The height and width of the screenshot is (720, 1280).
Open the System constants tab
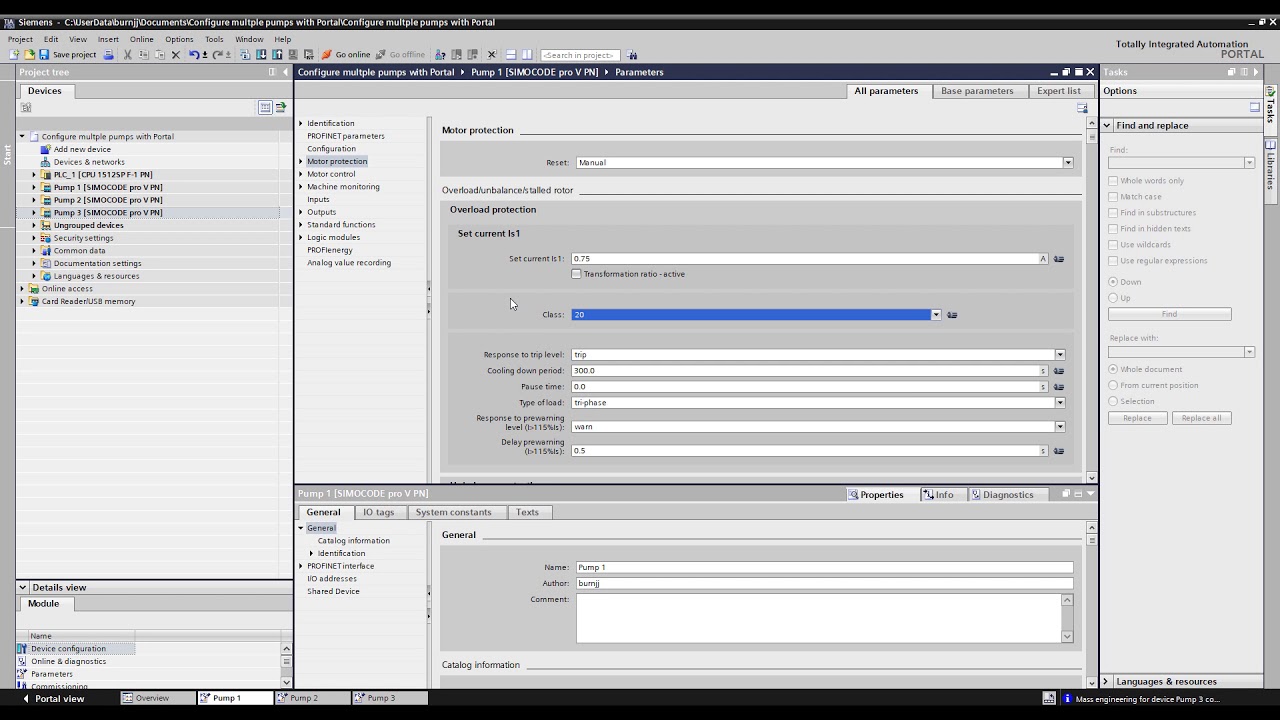pos(453,512)
